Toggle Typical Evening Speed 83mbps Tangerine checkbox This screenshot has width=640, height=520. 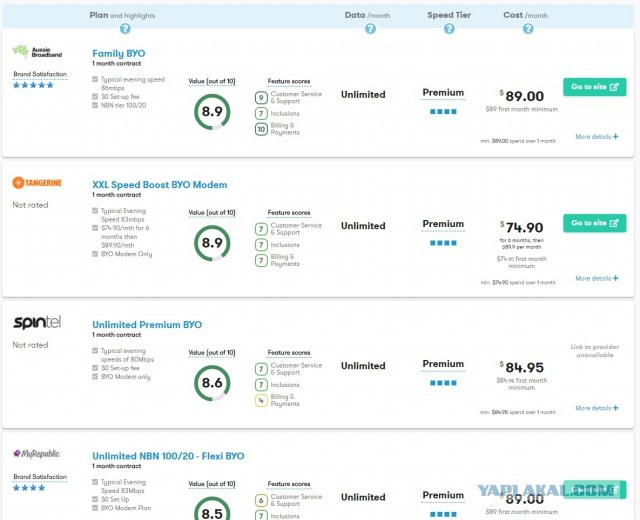coord(95,211)
